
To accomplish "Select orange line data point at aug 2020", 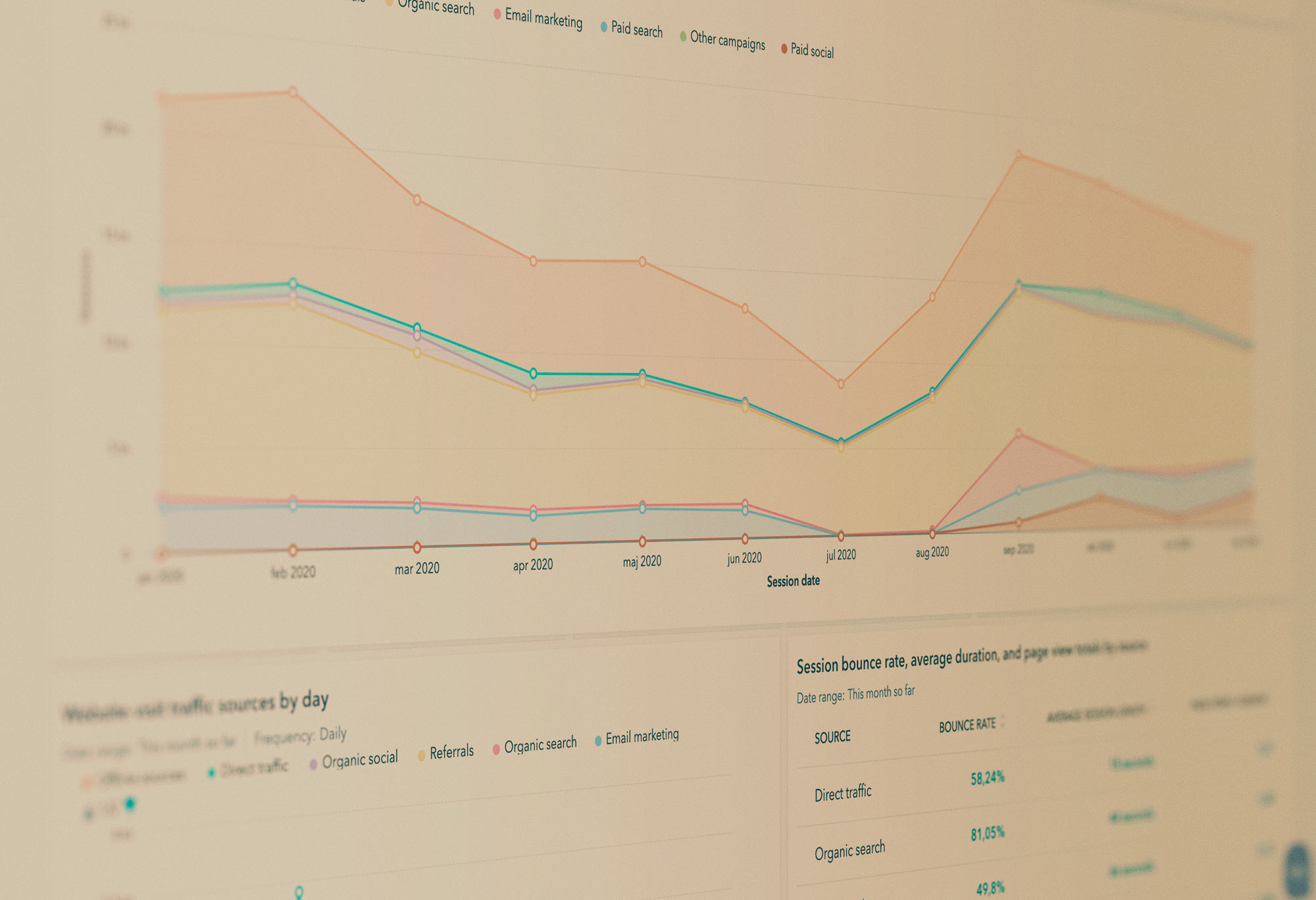I will point(932,297).
